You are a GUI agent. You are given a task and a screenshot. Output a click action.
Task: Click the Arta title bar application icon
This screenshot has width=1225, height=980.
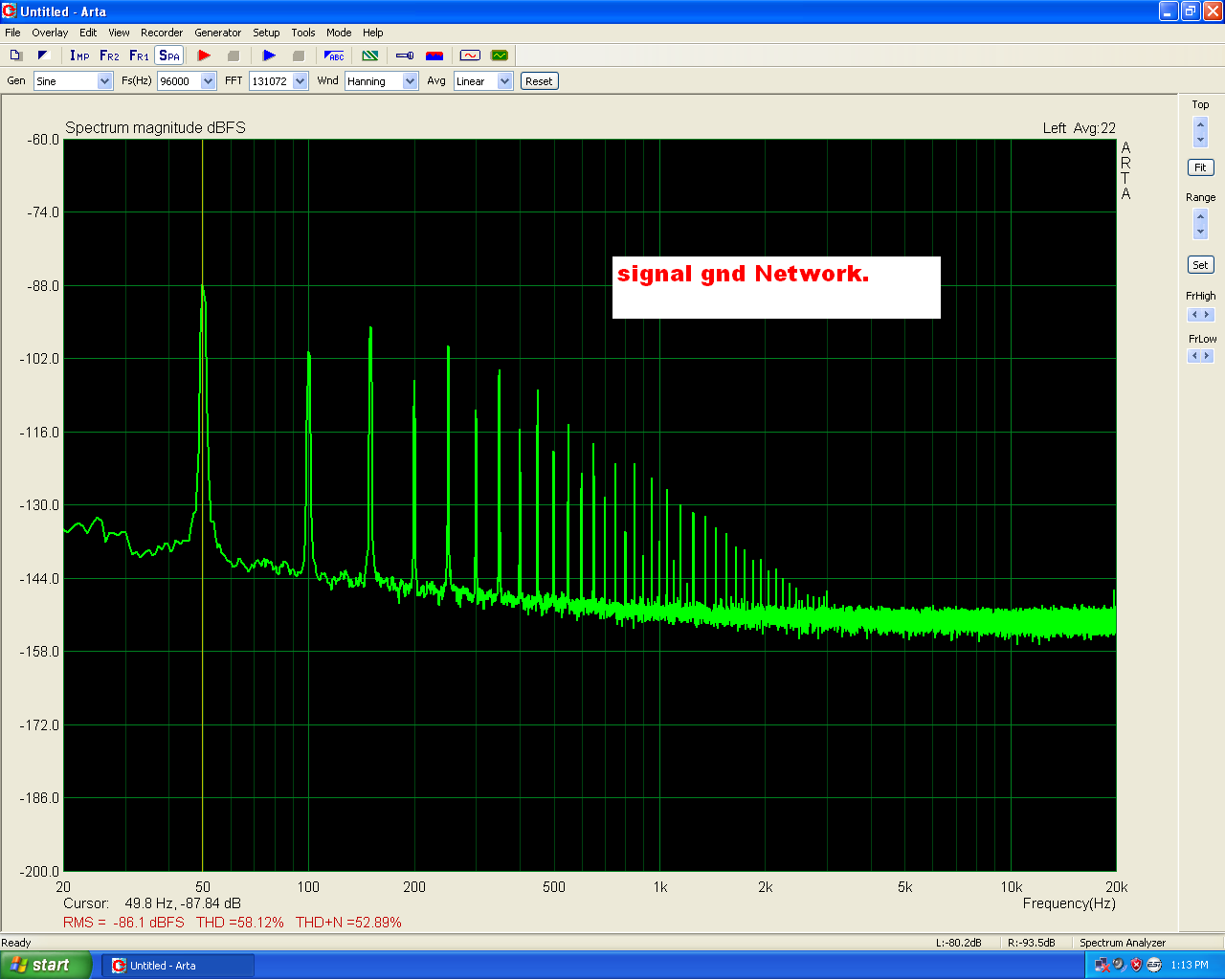pos(10,11)
